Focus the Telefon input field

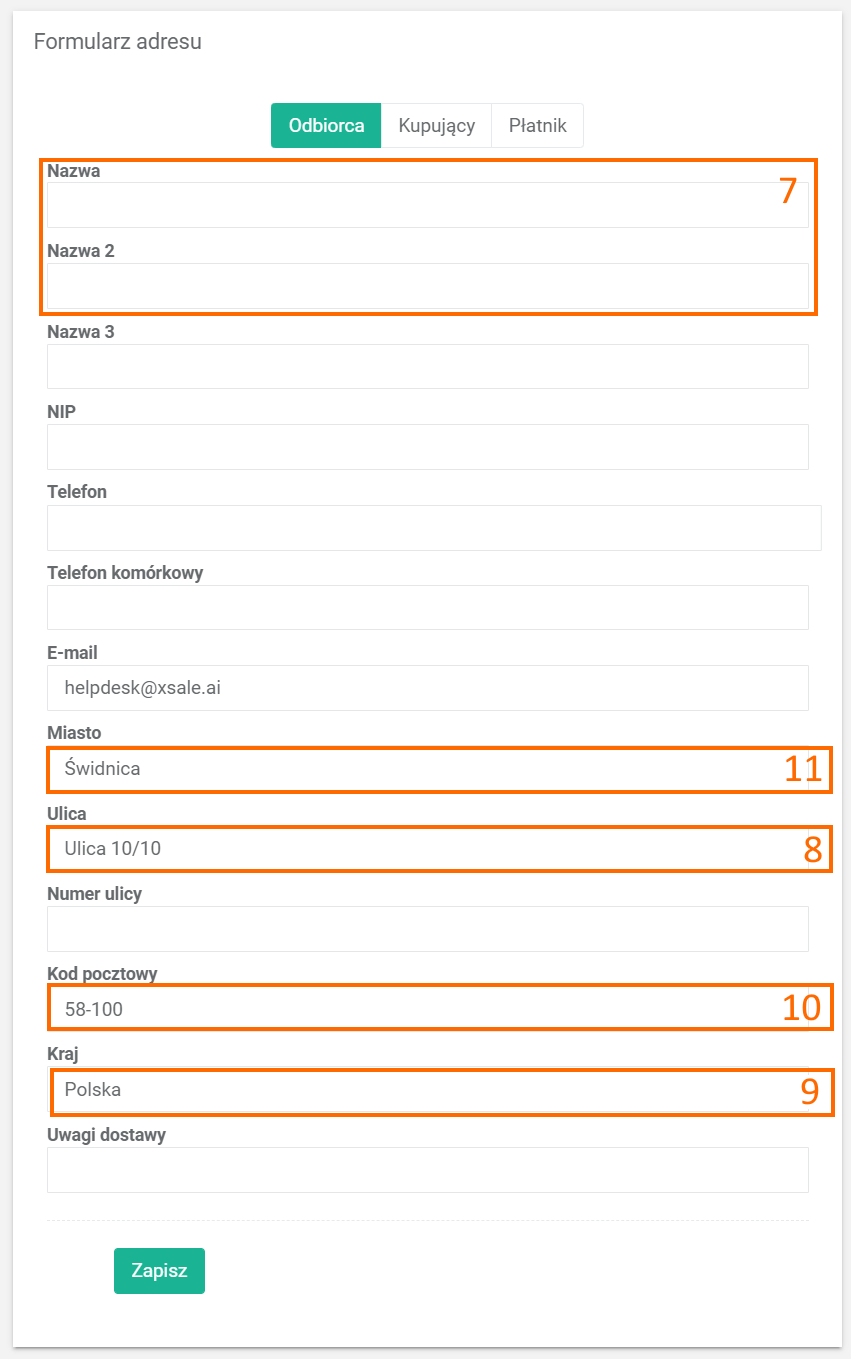(433, 528)
